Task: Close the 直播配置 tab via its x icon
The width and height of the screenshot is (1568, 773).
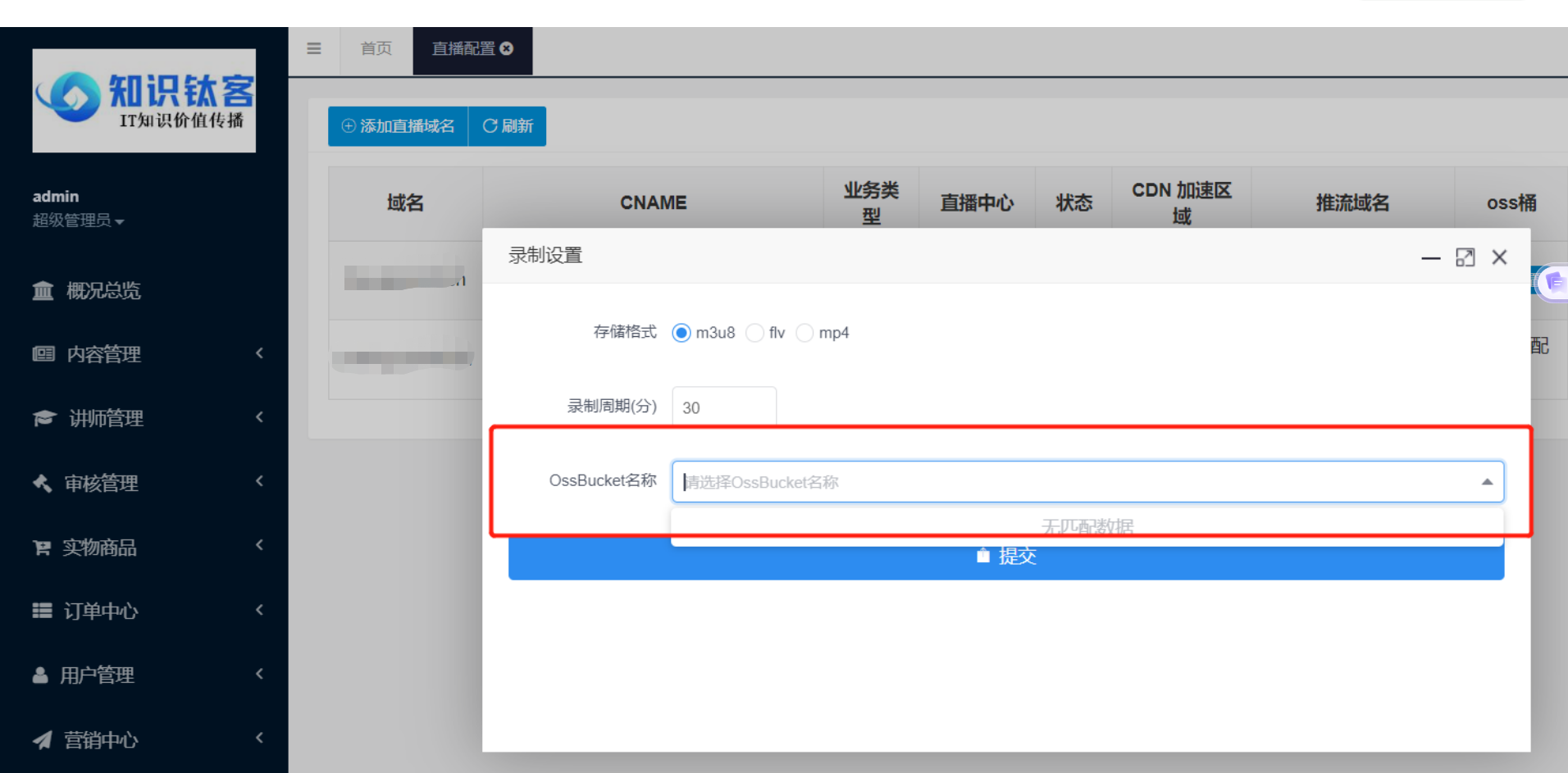Action: (507, 49)
